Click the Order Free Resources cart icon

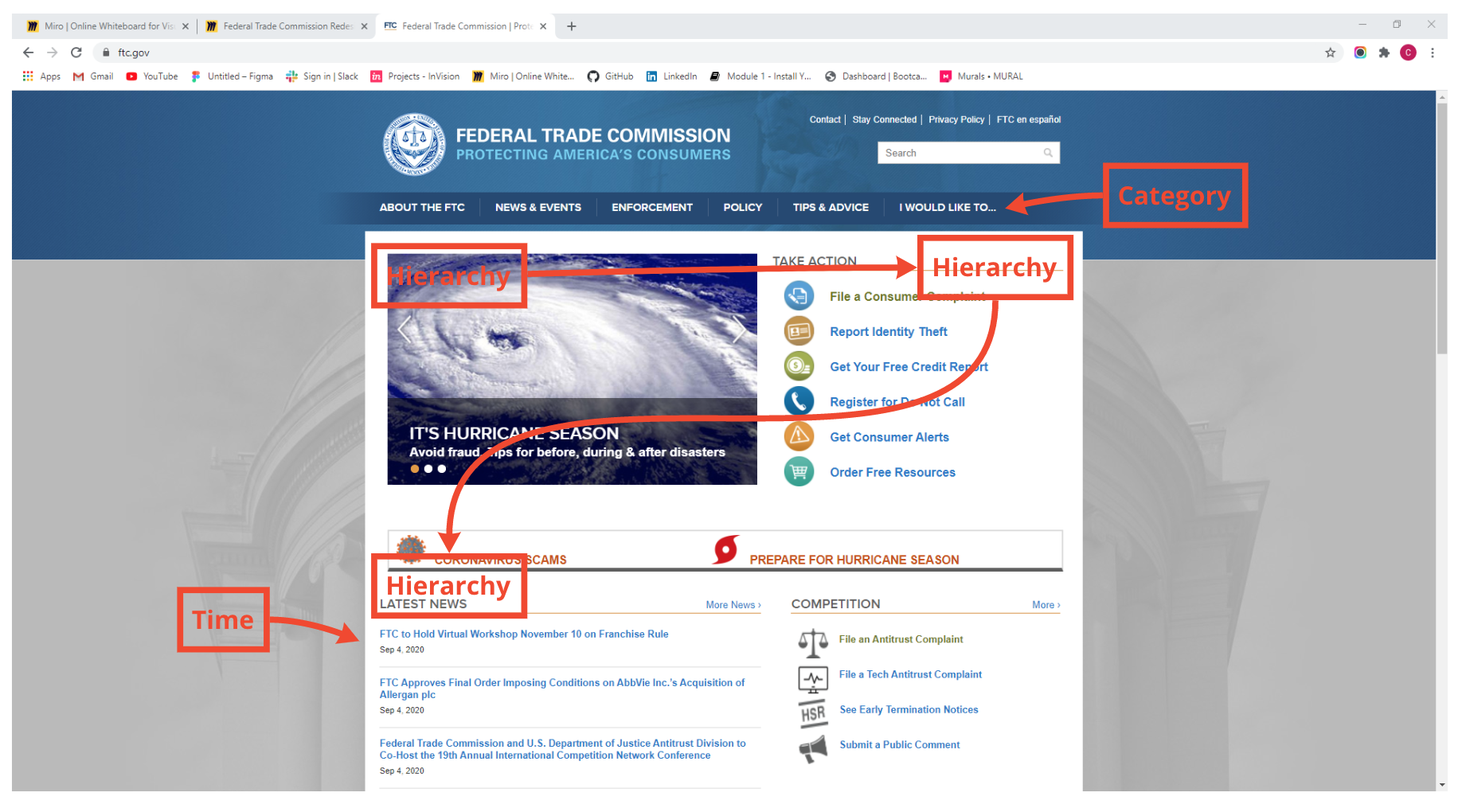click(x=799, y=471)
